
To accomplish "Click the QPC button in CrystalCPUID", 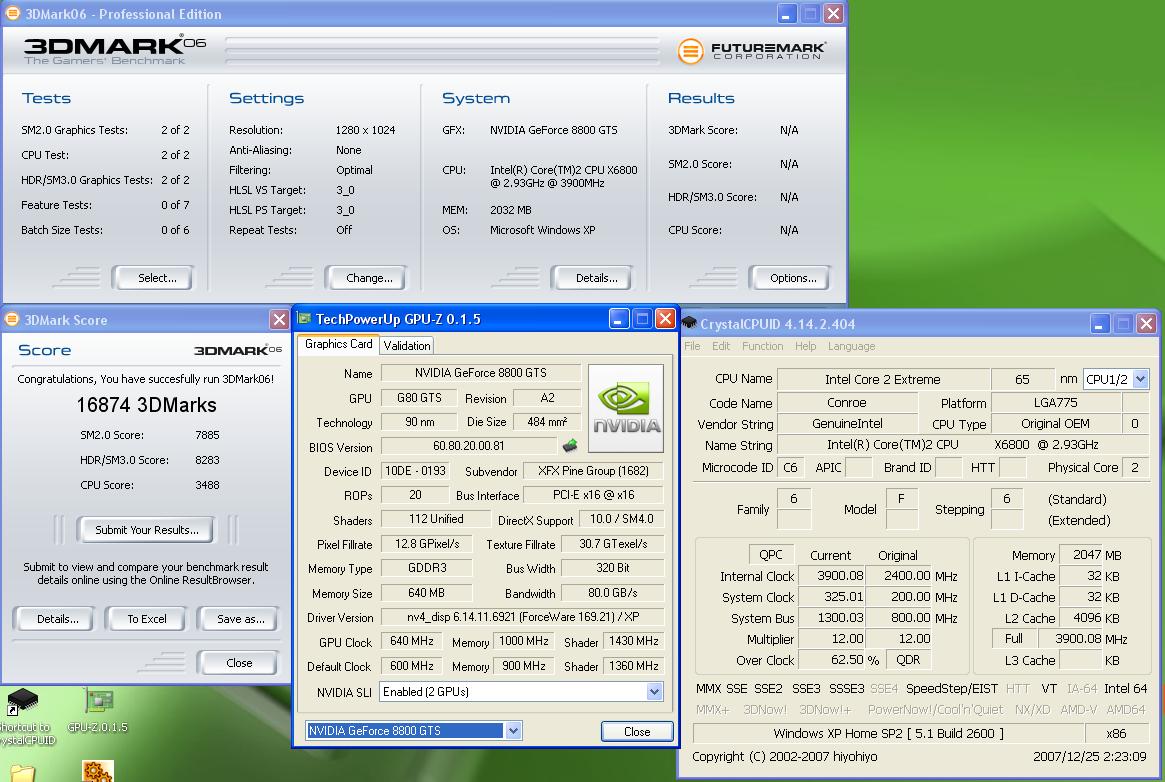I will (x=770, y=554).
